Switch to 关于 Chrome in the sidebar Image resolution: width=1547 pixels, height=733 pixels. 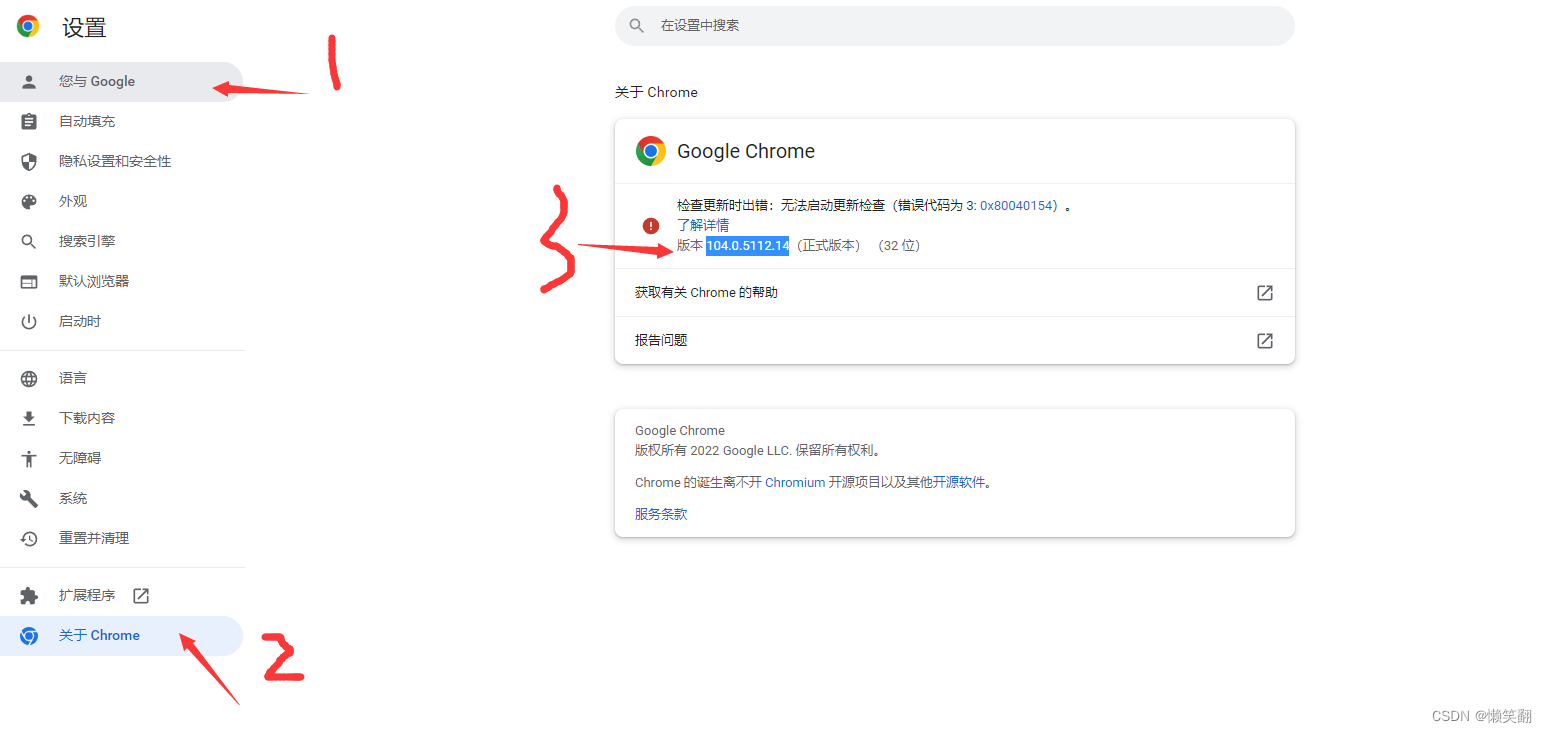click(99, 635)
